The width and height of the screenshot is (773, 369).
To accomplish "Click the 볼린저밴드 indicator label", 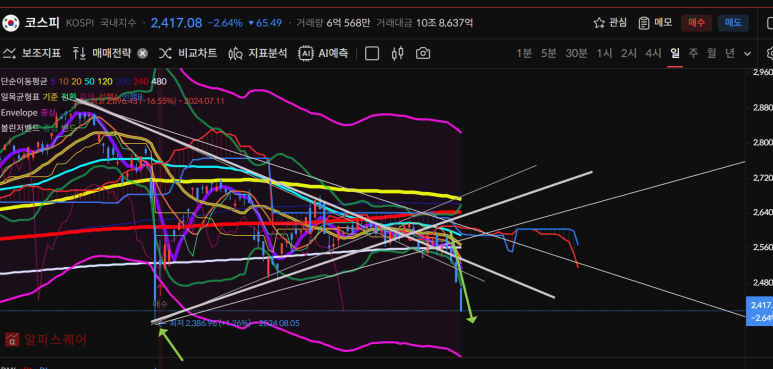I will tap(20, 128).
